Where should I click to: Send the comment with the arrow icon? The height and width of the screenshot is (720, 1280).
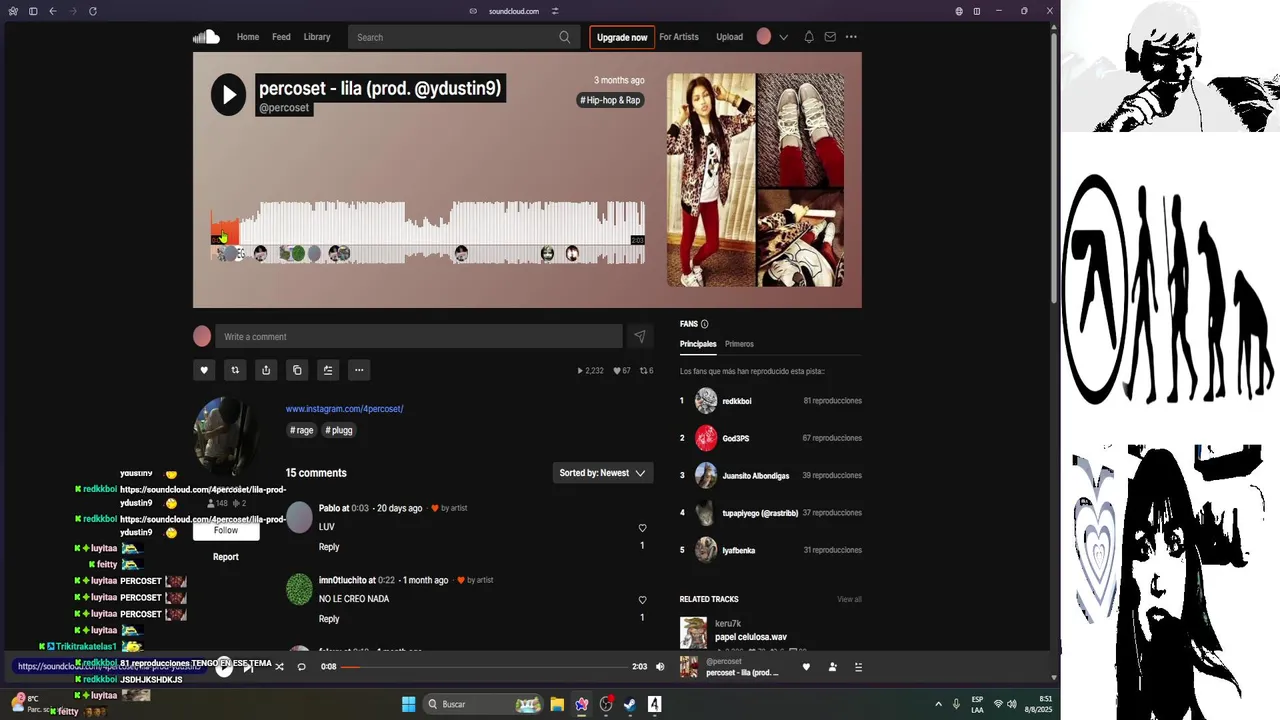tap(639, 337)
